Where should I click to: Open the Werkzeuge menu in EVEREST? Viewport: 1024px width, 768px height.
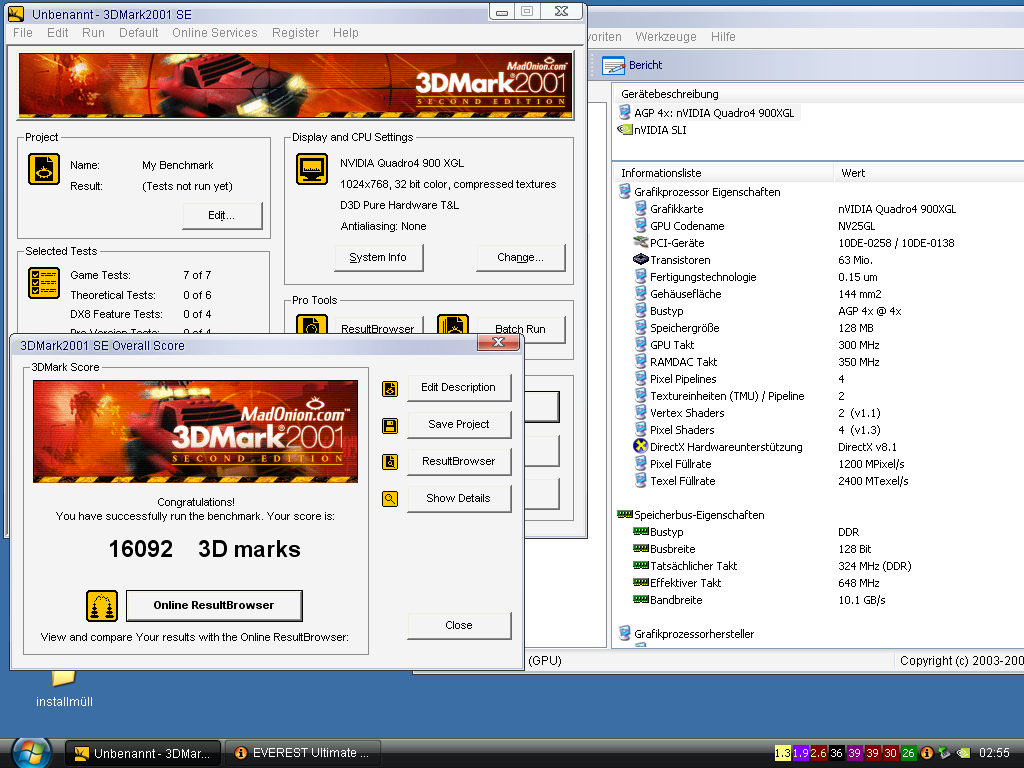tap(665, 37)
